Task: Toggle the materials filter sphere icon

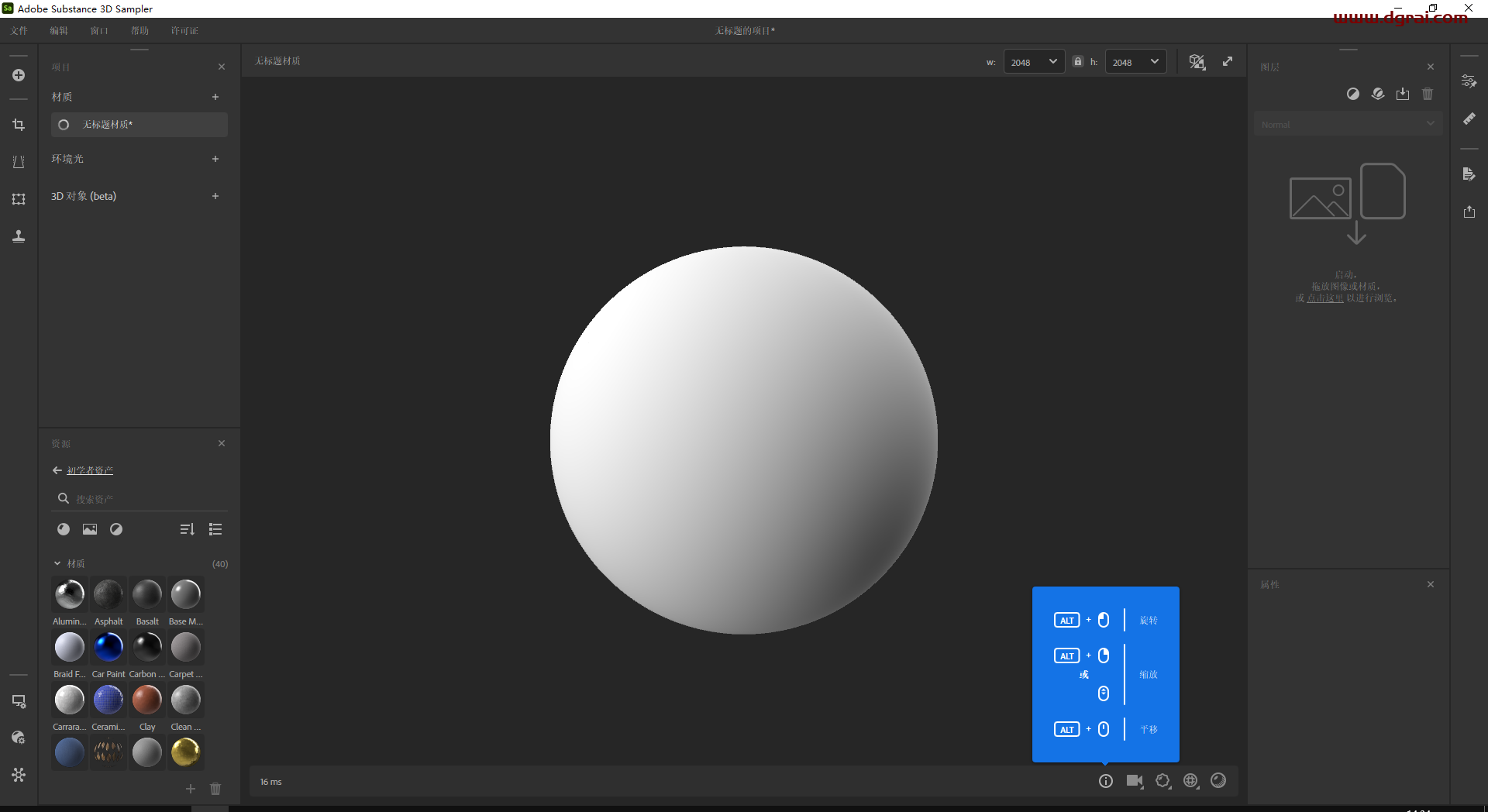Action: point(64,529)
